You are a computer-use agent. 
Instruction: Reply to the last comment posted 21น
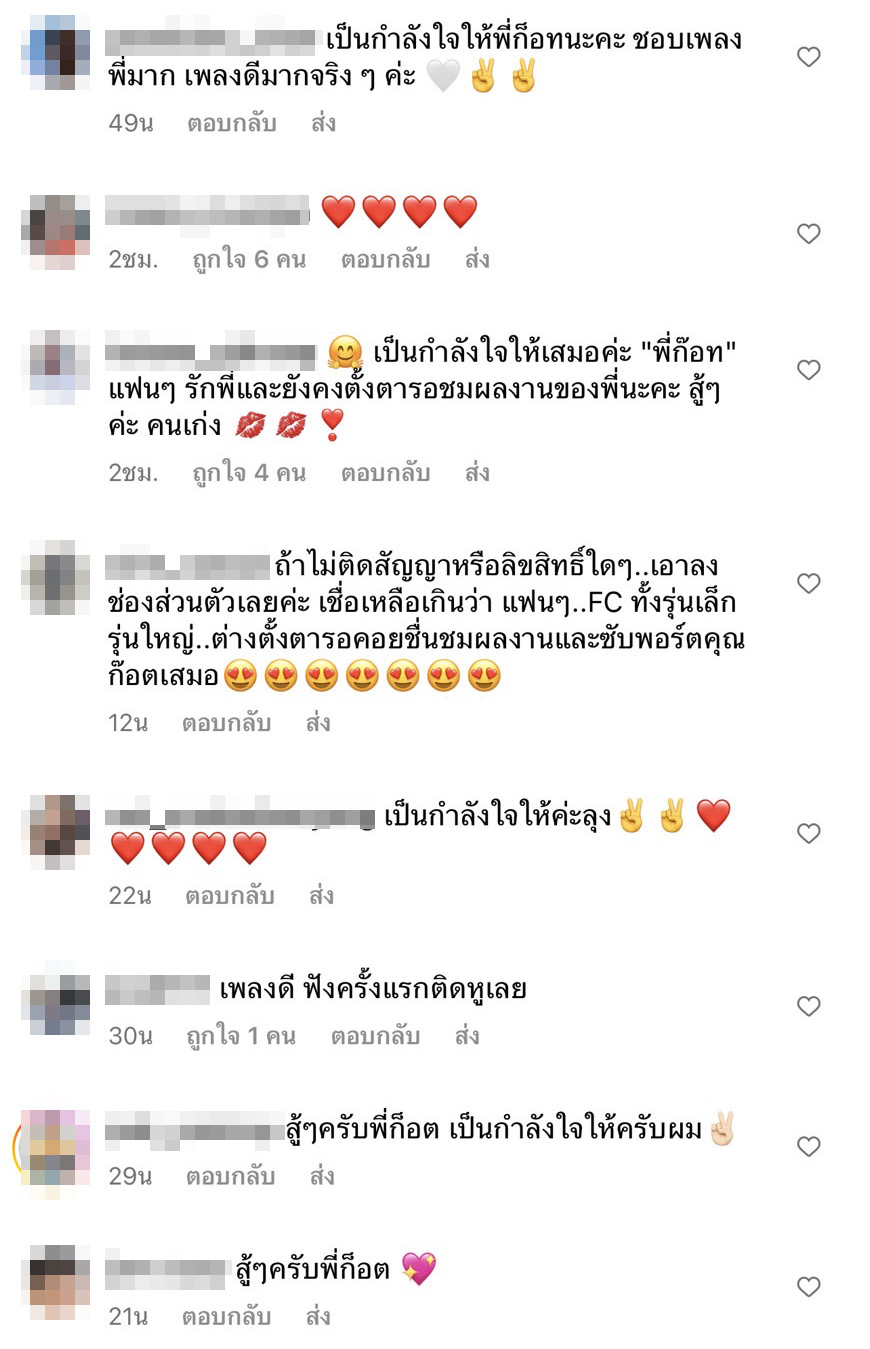pyautogui.click(x=226, y=1317)
